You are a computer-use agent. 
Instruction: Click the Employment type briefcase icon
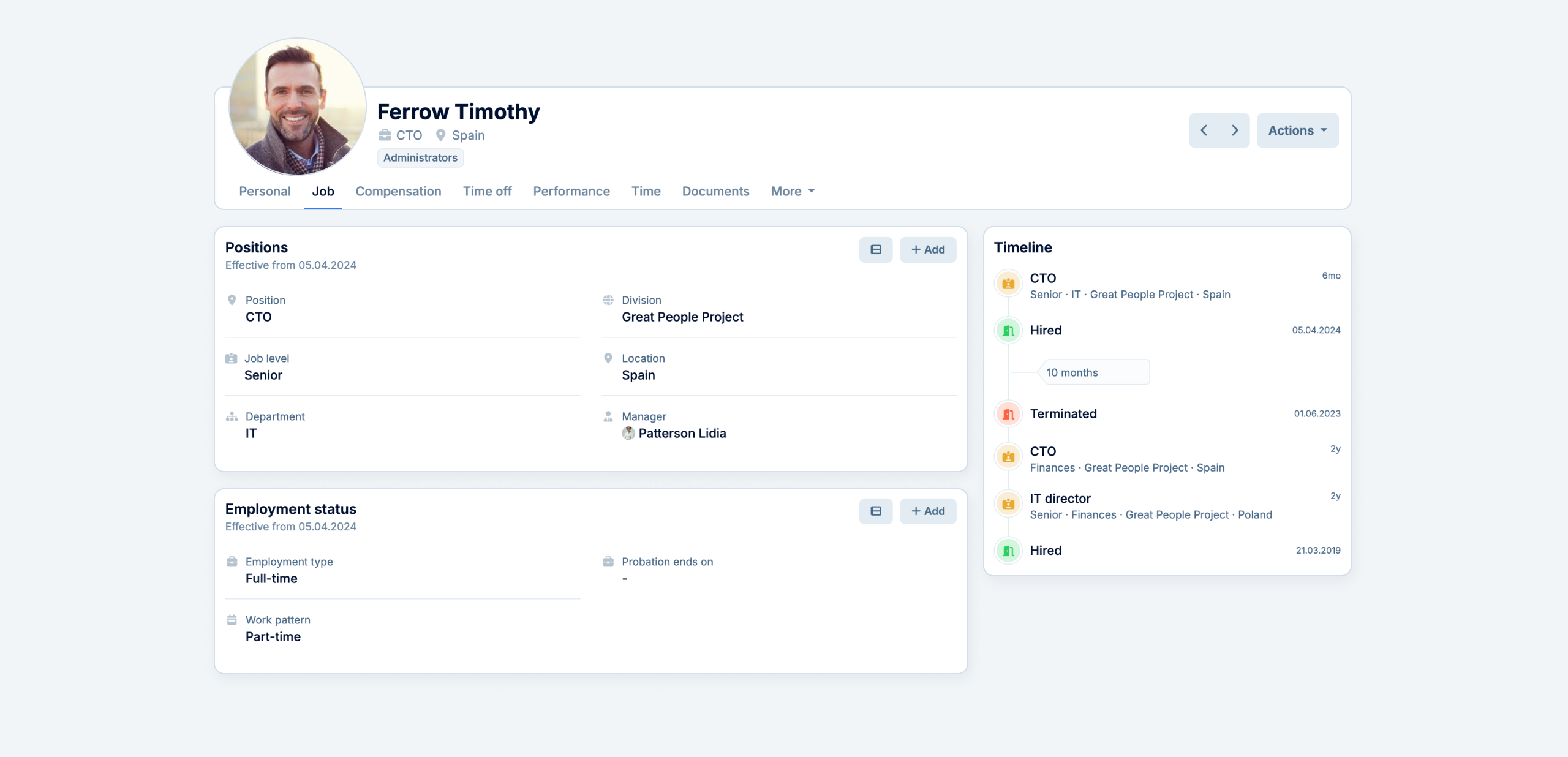[232, 562]
